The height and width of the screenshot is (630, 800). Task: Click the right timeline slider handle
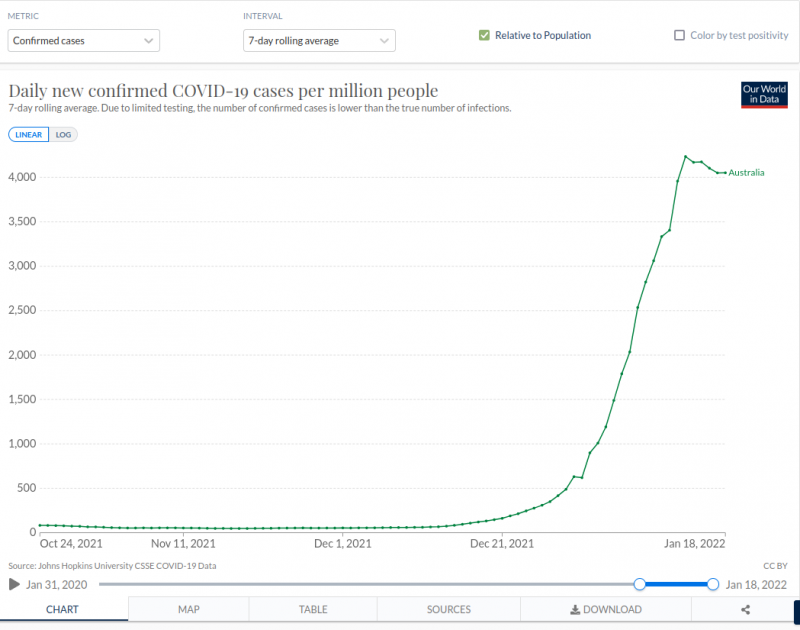tap(713, 584)
